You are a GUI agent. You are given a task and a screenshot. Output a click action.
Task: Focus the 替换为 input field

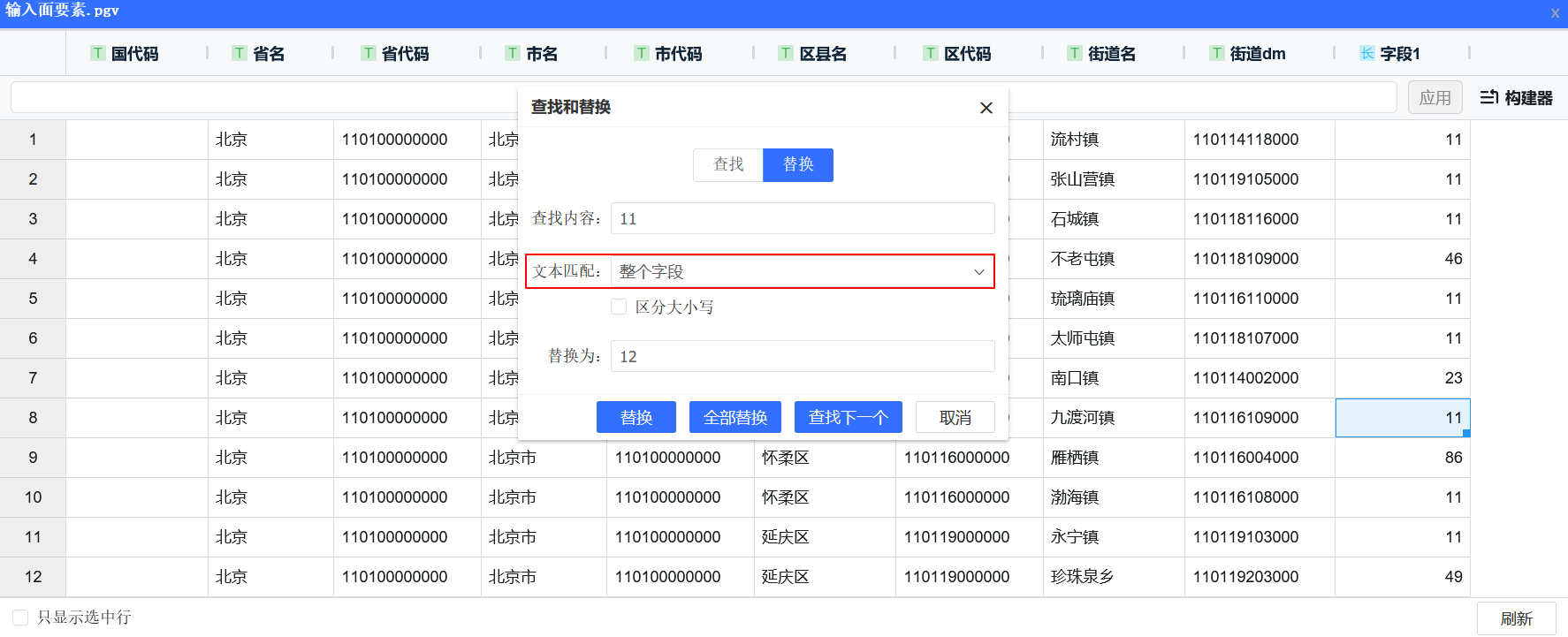[x=802, y=357]
